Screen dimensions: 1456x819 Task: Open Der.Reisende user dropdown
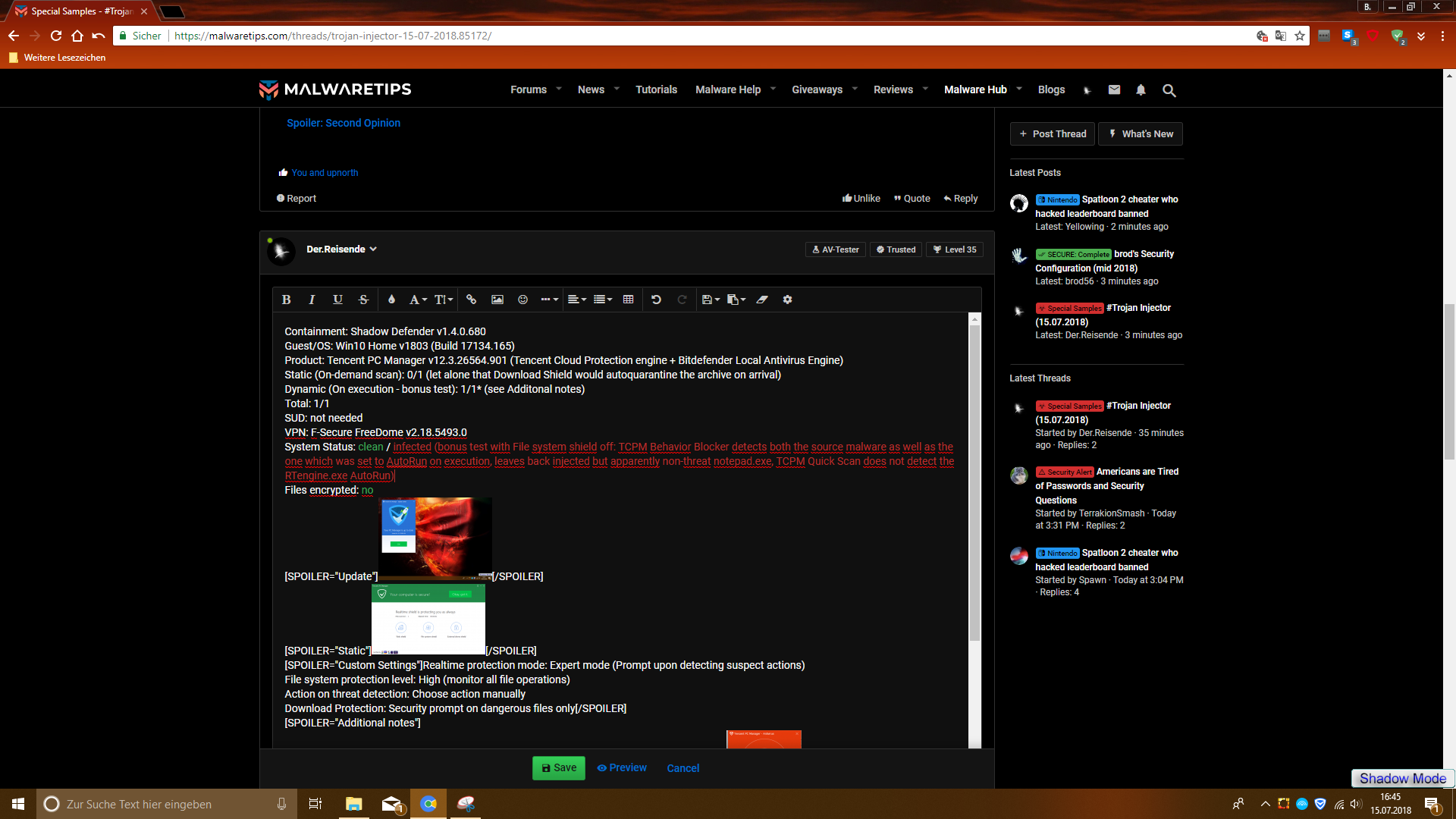pos(341,249)
